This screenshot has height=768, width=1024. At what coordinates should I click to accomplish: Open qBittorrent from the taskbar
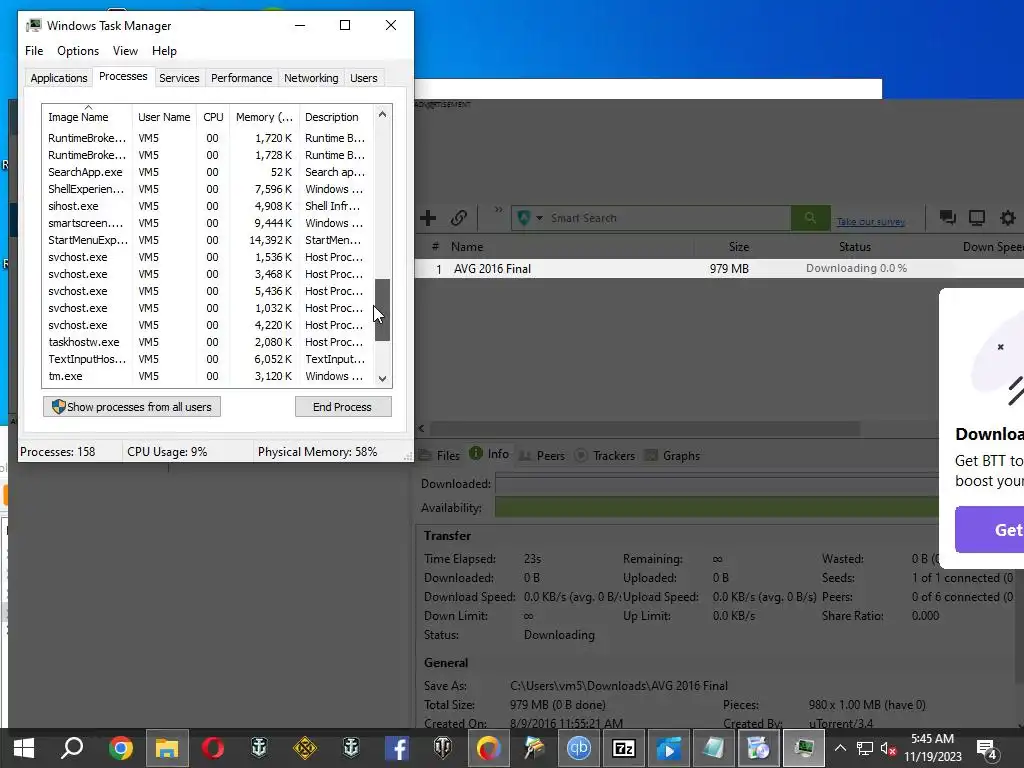579,748
